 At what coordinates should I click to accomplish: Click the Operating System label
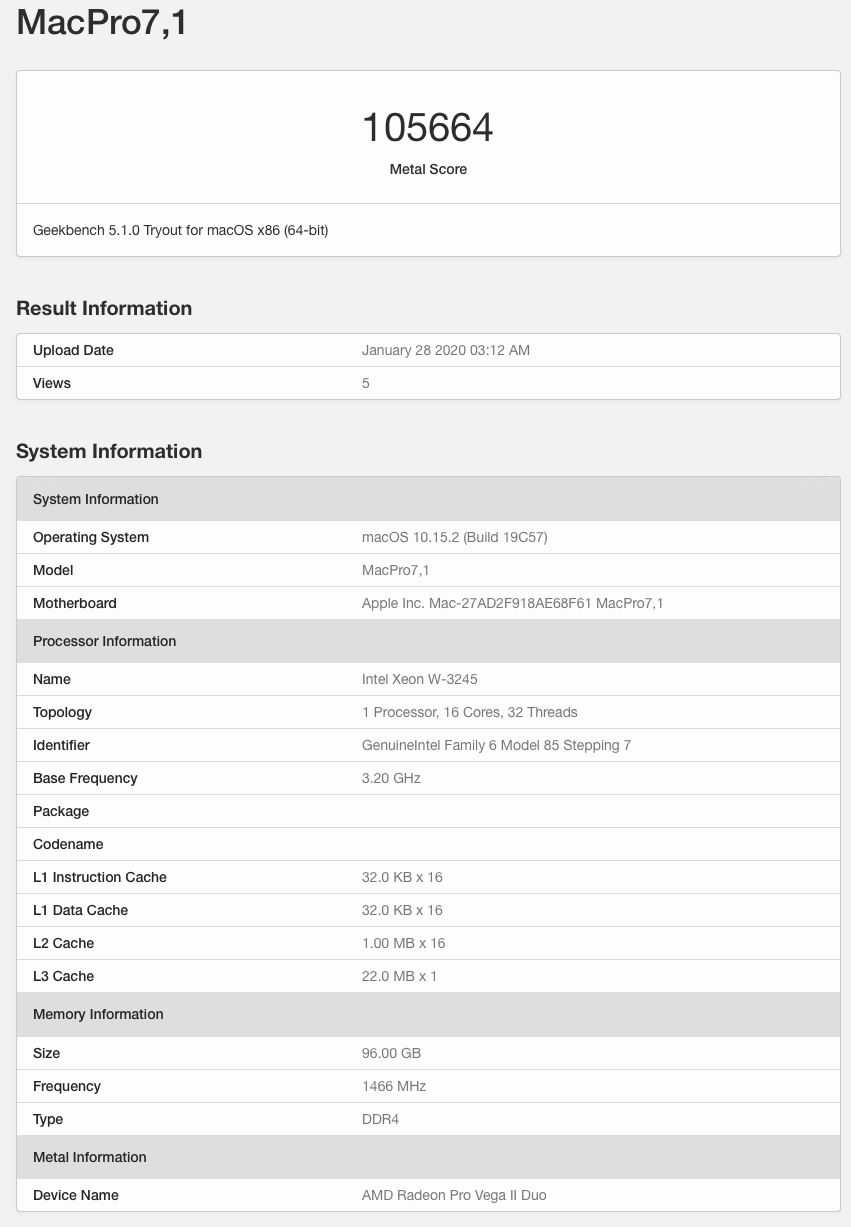91,537
